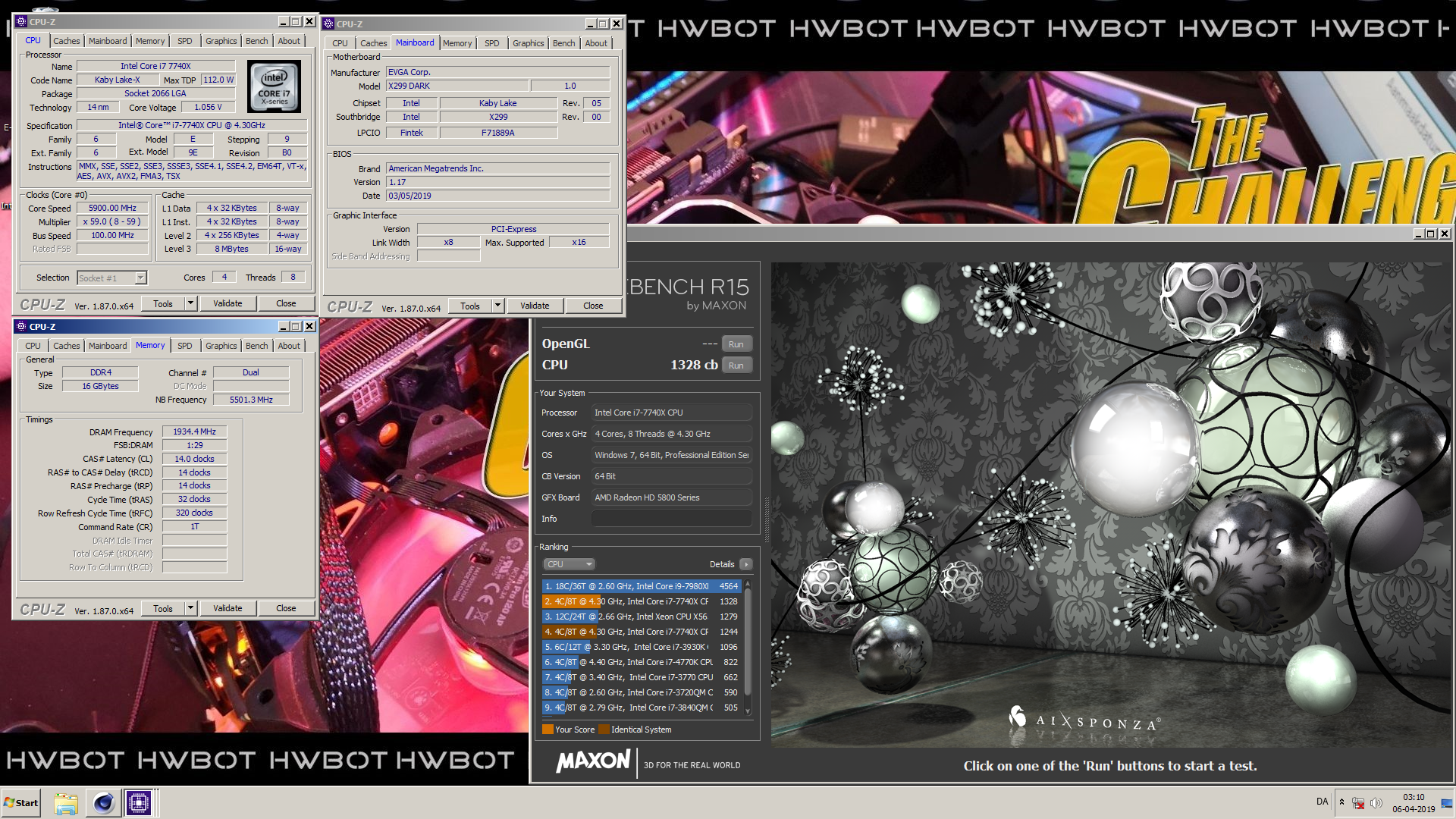1456x819 pixels.
Task: Open Mainboard tab in CPU-Z Memory window
Action: 108,346
